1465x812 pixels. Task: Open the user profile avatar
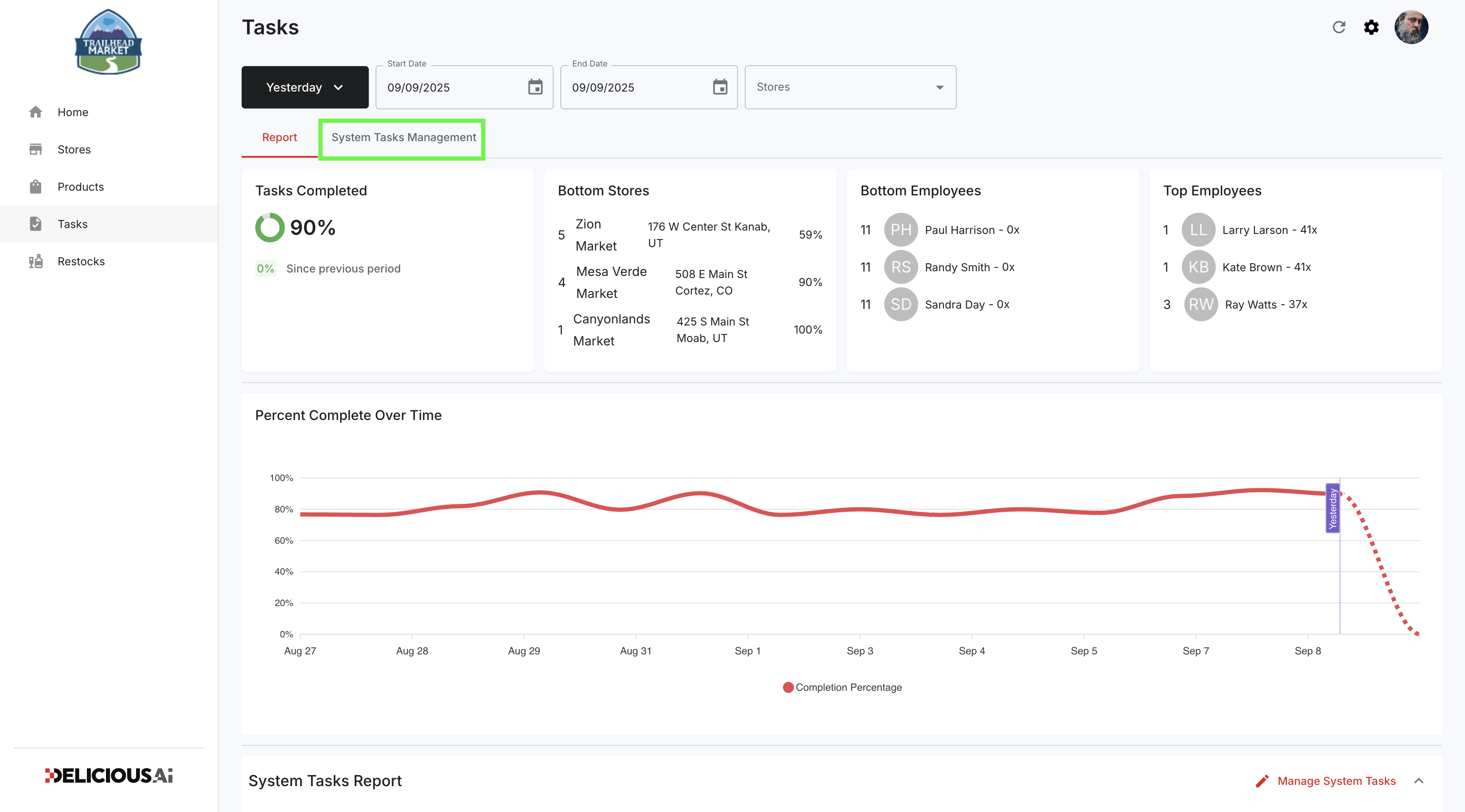point(1411,27)
